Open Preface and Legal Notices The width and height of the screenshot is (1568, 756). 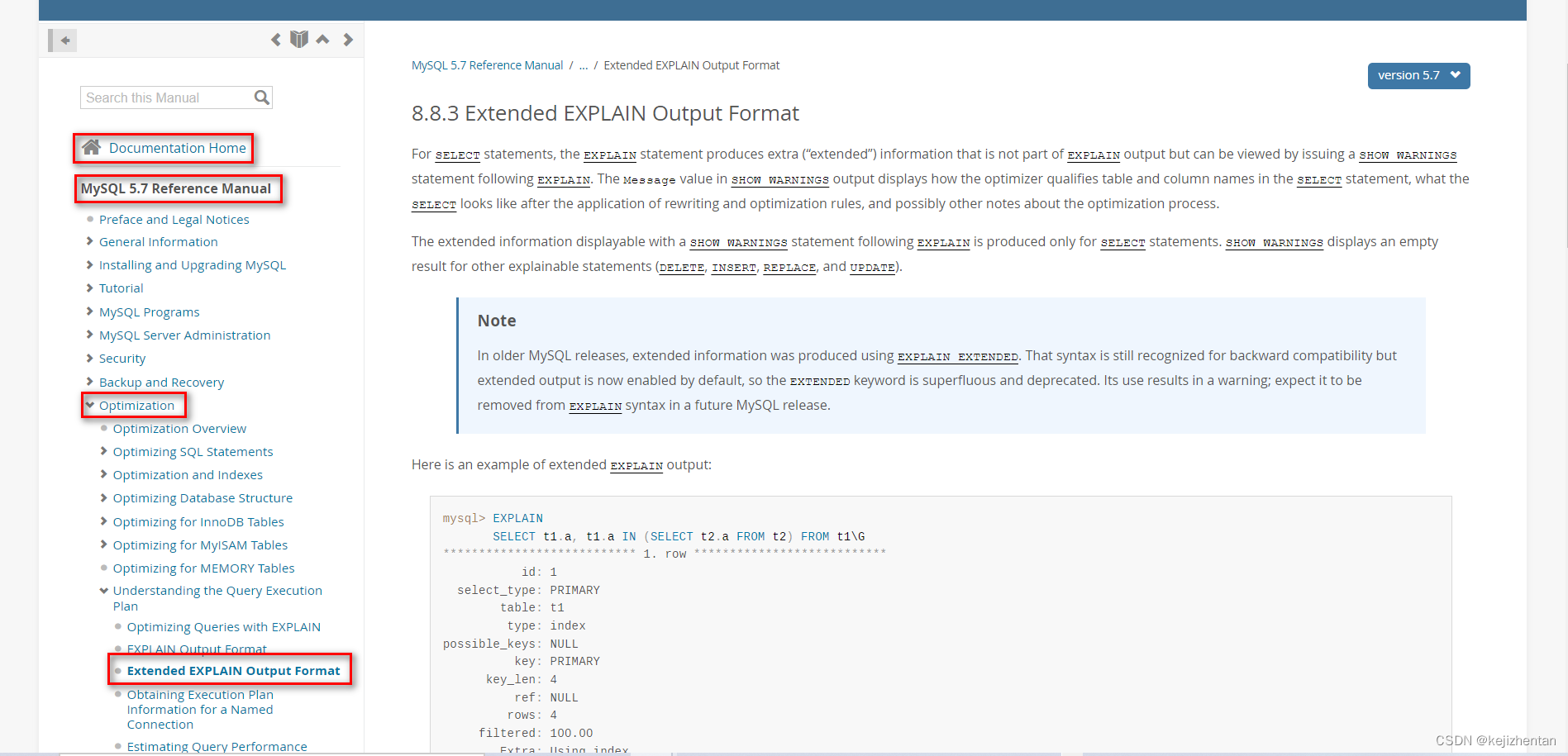174,219
